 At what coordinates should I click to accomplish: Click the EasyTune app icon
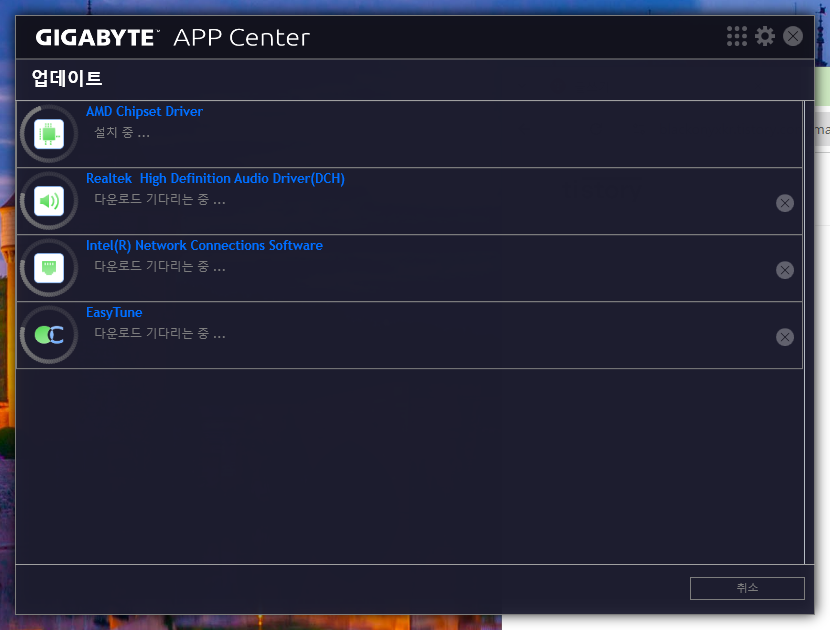point(49,335)
